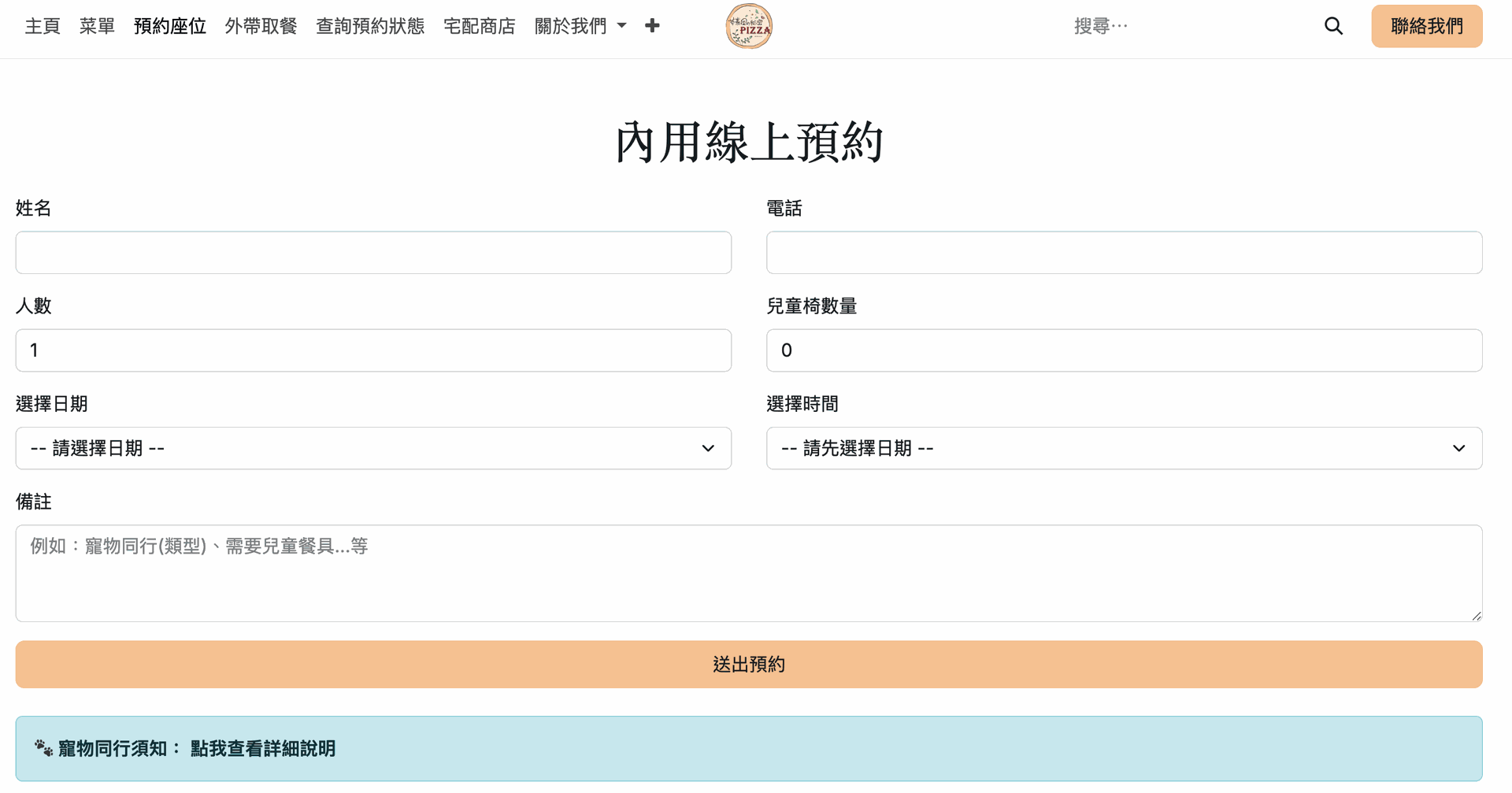Image resolution: width=1512 pixels, height=793 pixels.
Task: Navigate to 外帶取餐 takeout page
Action: [x=261, y=26]
